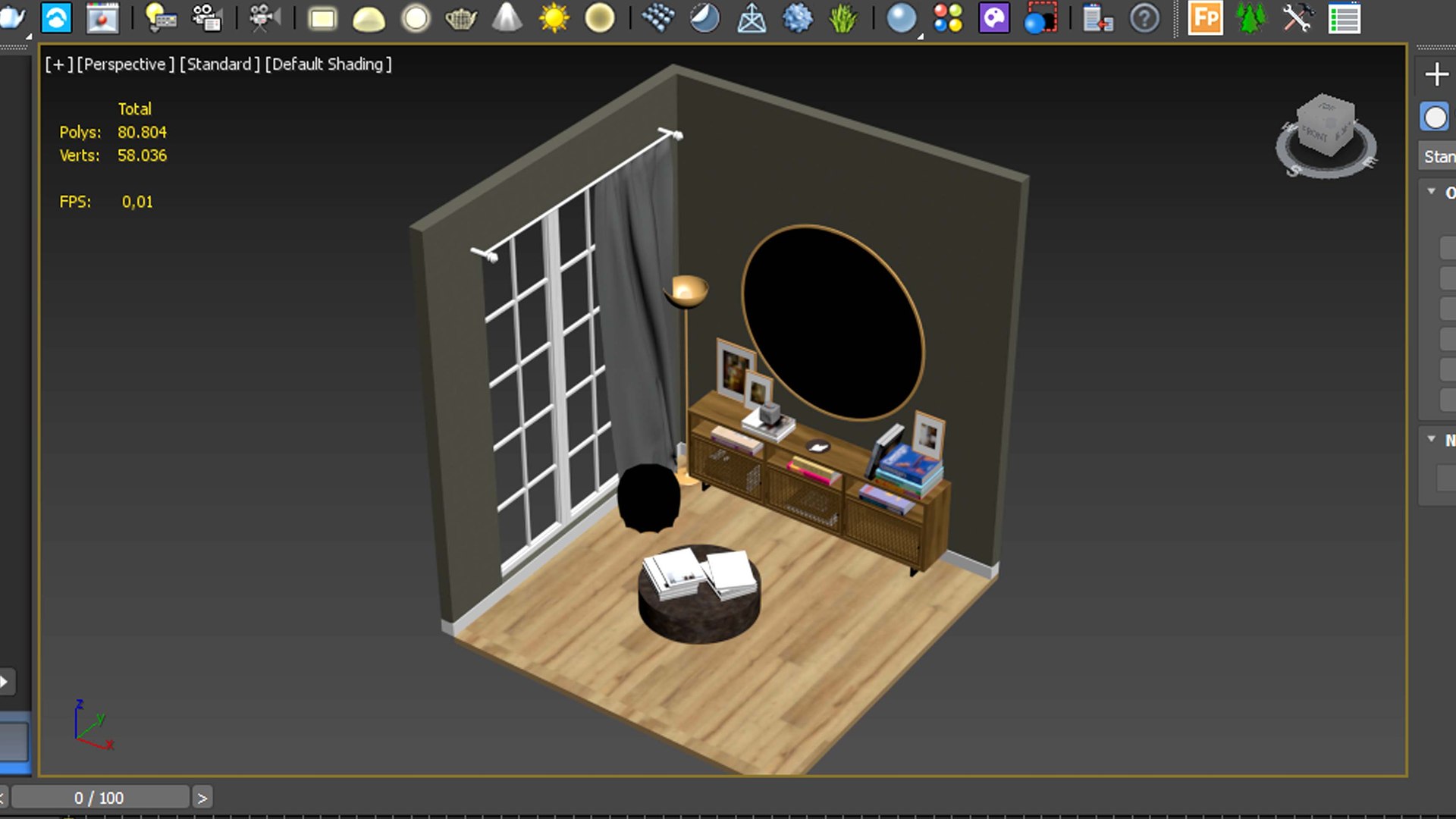Open the [Default Shading] viewport menu
The width and height of the screenshot is (1456, 819).
328,64
